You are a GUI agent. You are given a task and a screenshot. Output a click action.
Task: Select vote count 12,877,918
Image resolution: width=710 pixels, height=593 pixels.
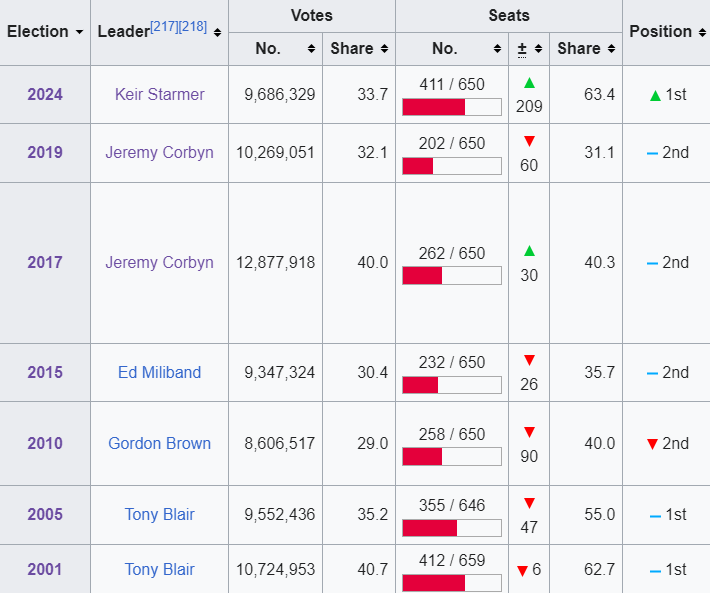click(275, 263)
